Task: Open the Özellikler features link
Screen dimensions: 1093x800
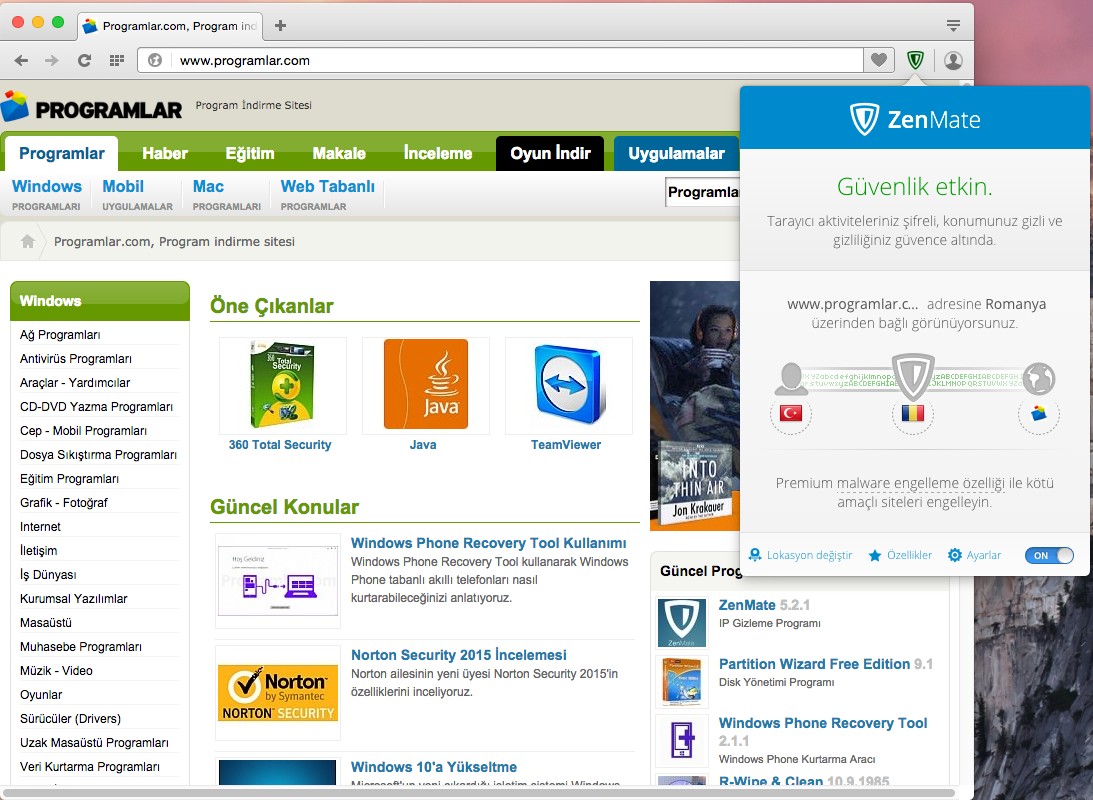Action: 900,555
